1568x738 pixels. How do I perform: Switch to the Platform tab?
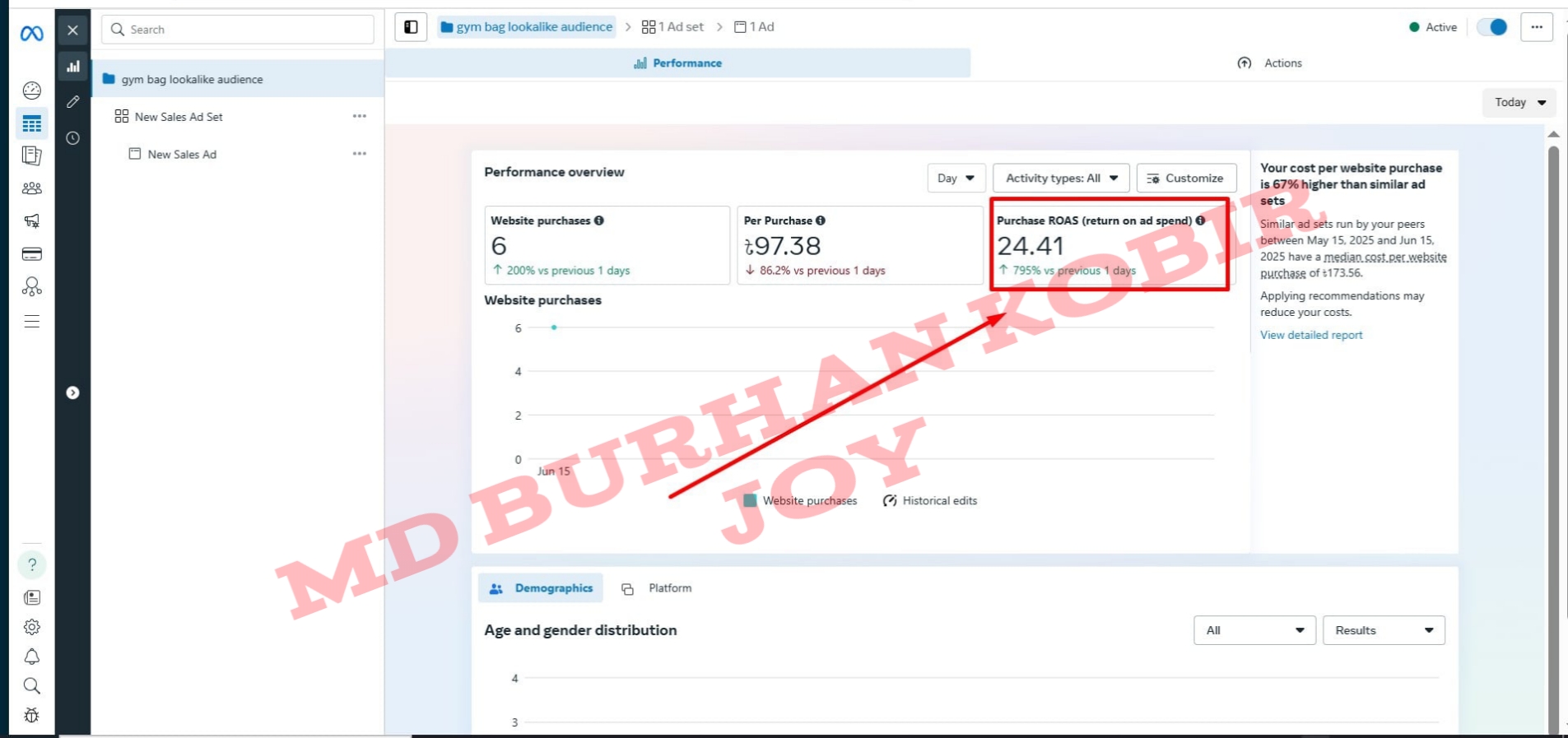[x=657, y=588]
